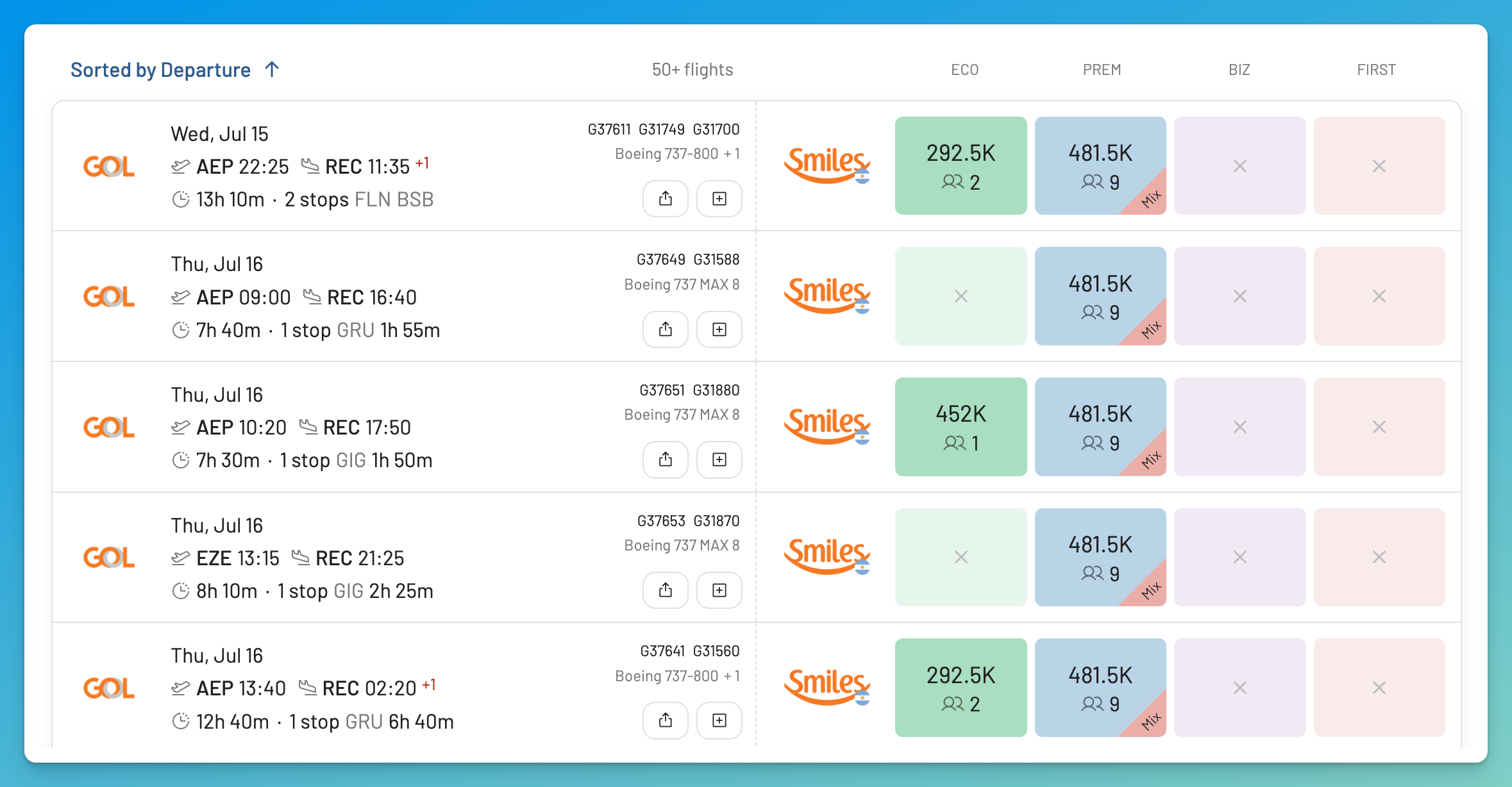Click Smiles logo for AEP 09:00 flight
The width and height of the screenshot is (1512, 787).
[x=827, y=295]
